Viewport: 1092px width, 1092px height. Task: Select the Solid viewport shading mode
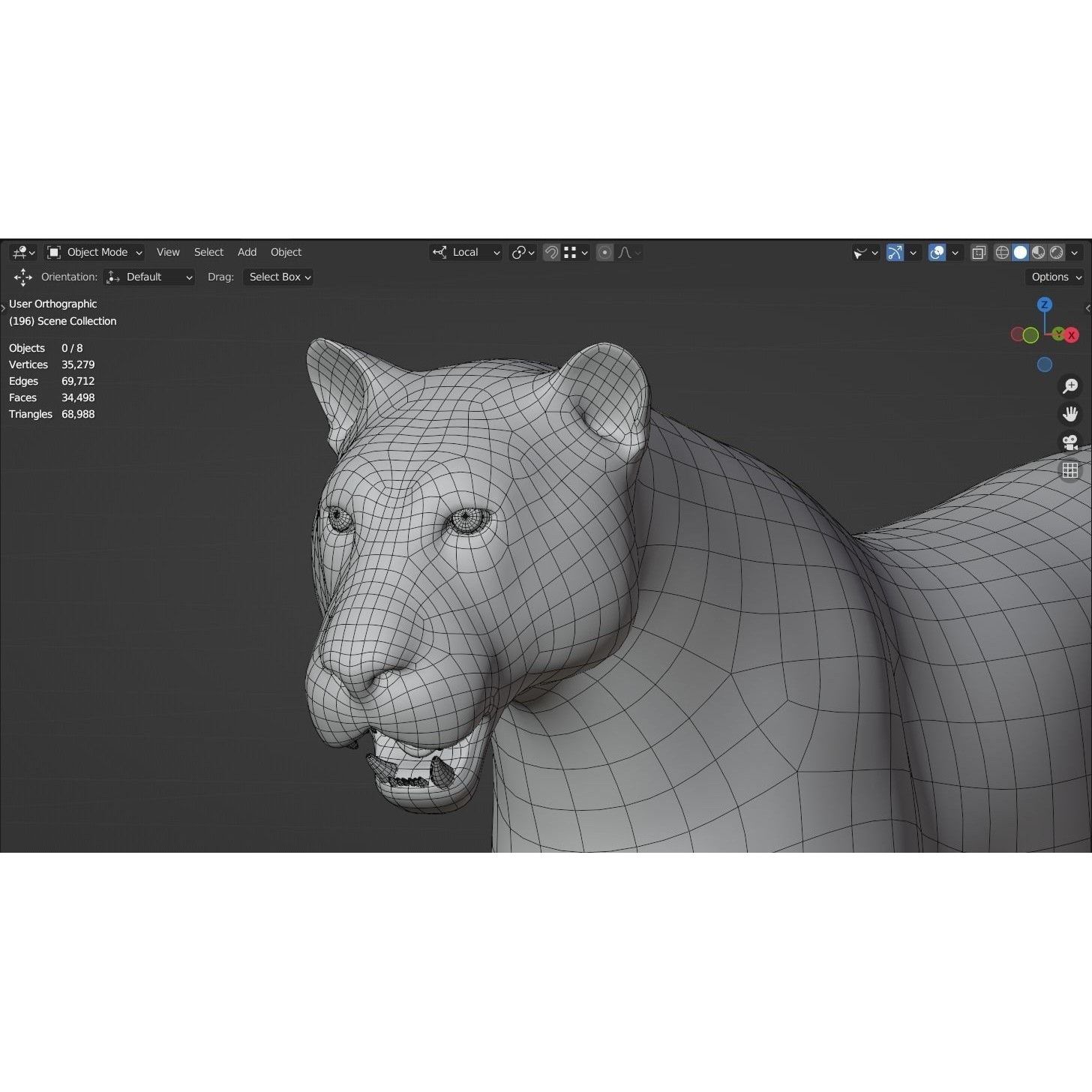tap(1020, 253)
